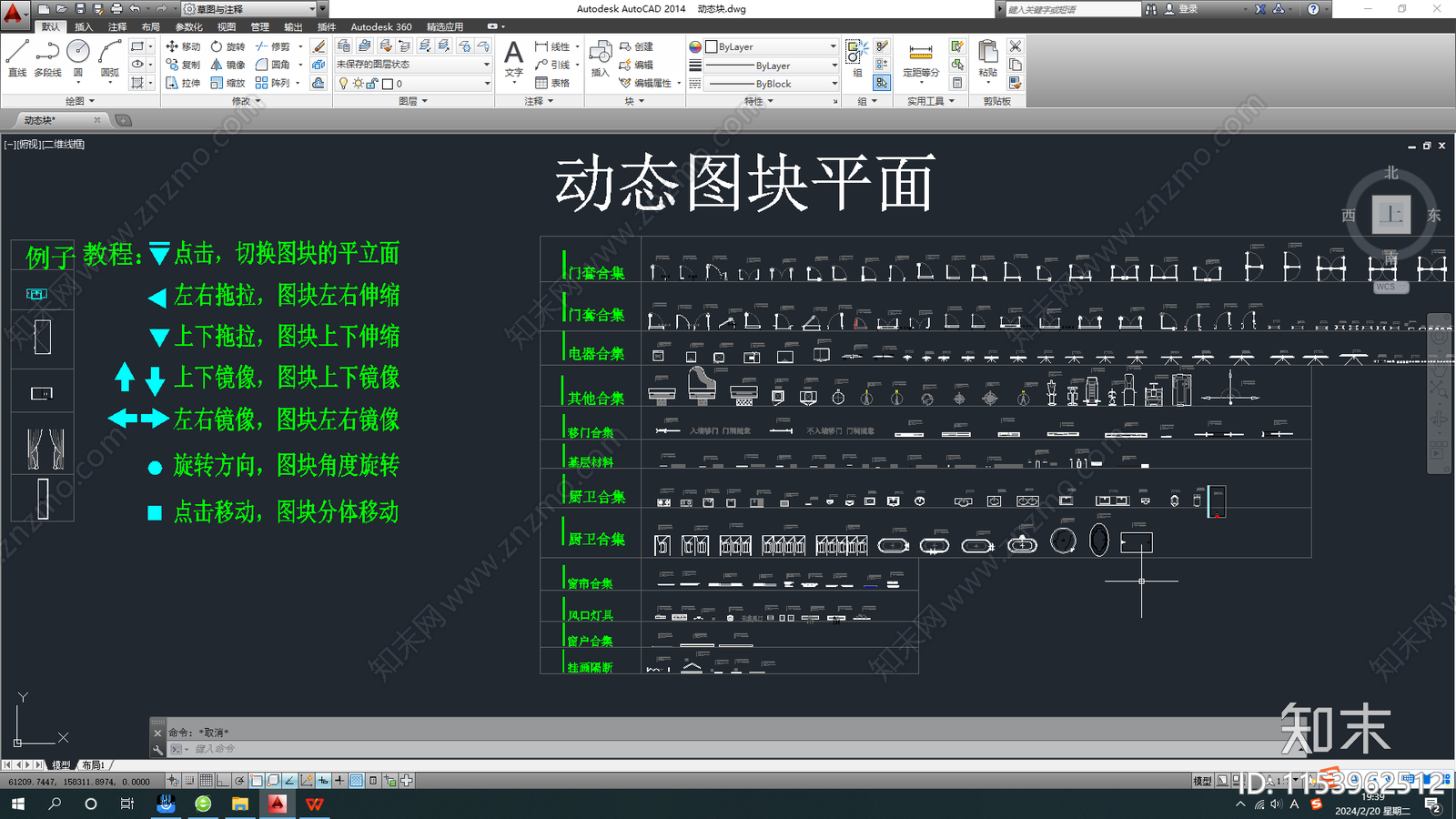
Task: Toggle grid display in the status bar
Action: click(x=206, y=780)
